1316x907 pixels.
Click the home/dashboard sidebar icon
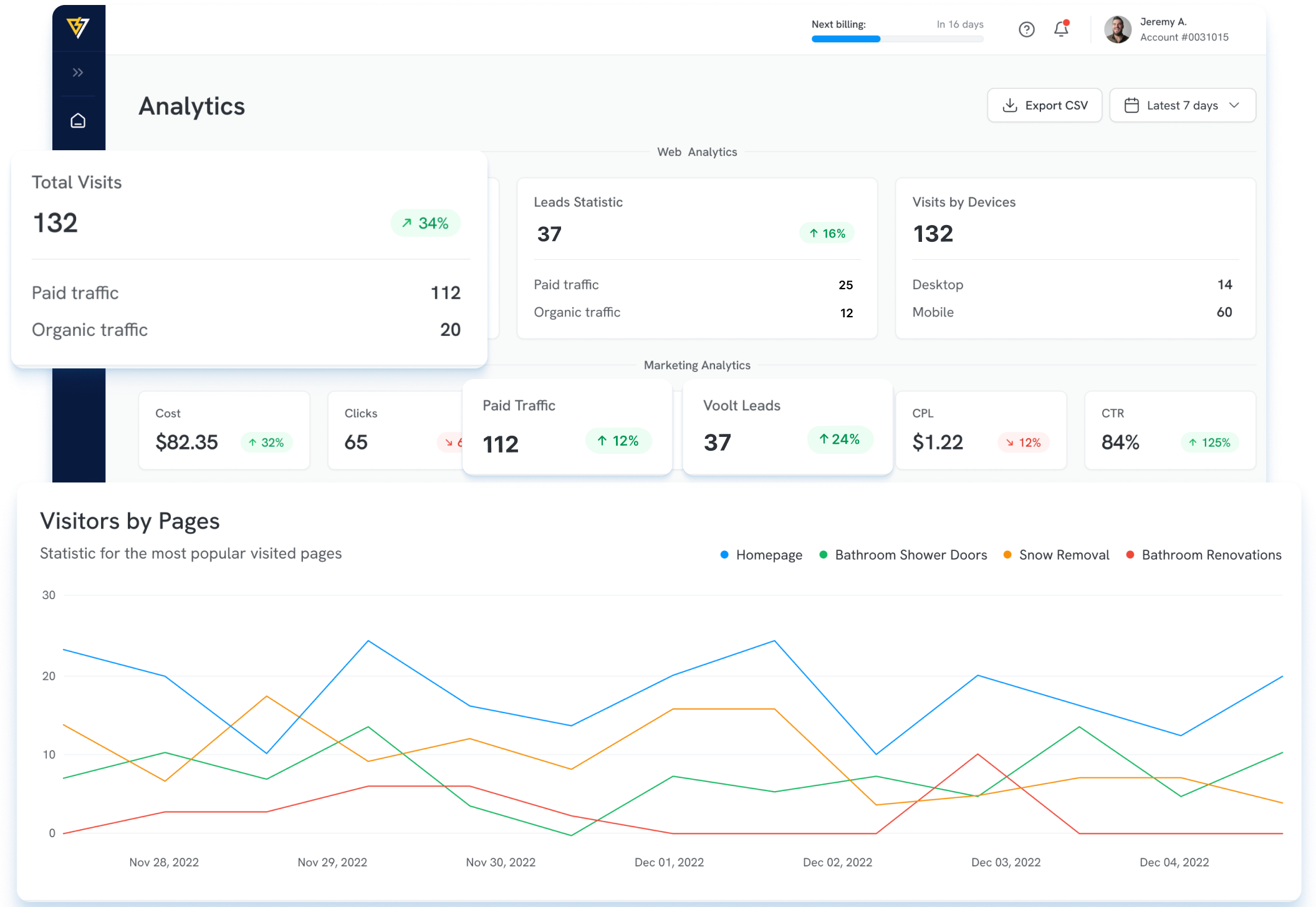pos(78,121)
